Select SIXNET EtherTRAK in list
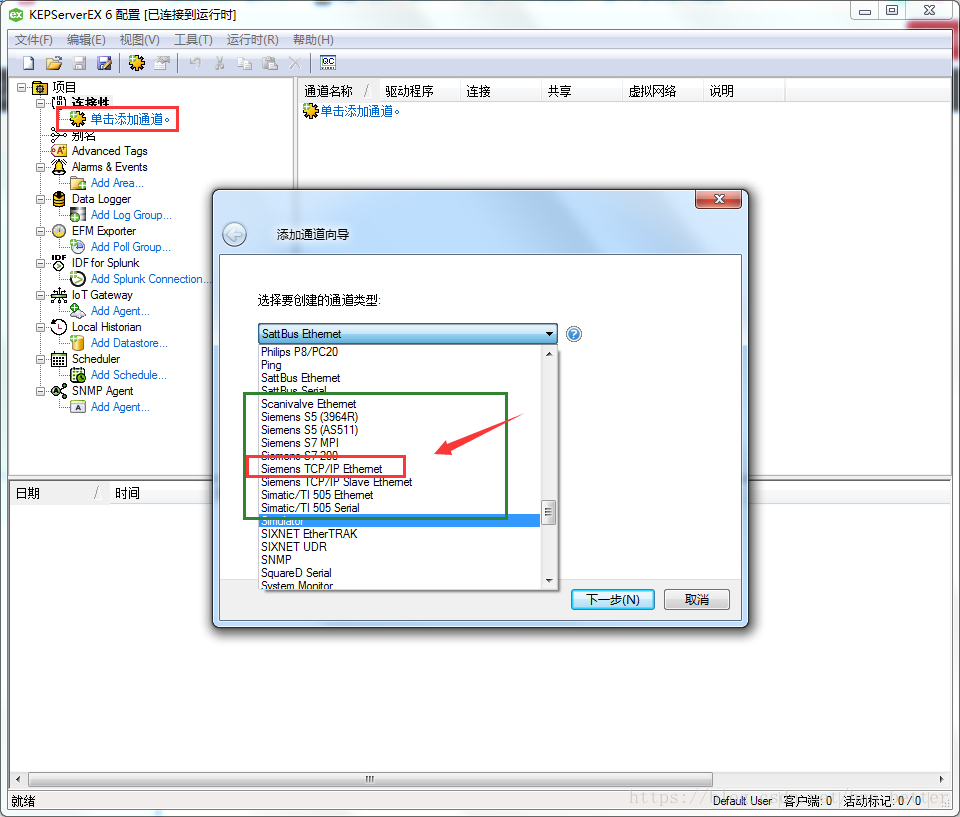This screenshot has width=960, height=817. pyautogui.click(x=400, y=534)
